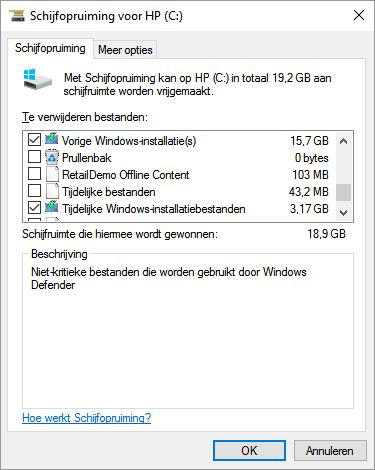Click the Annuleren button
The width and height of the screenshot is (375, 470).
(x=330, y=451)
